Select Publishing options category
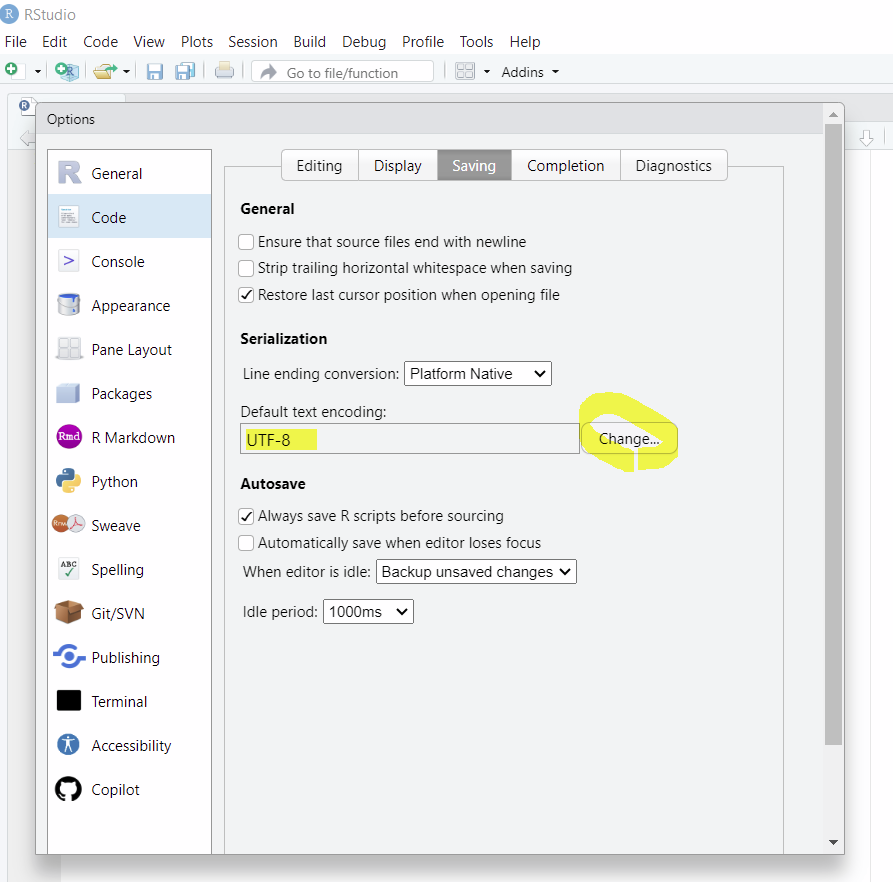893x882 pixels. click(x=130, y=657)
